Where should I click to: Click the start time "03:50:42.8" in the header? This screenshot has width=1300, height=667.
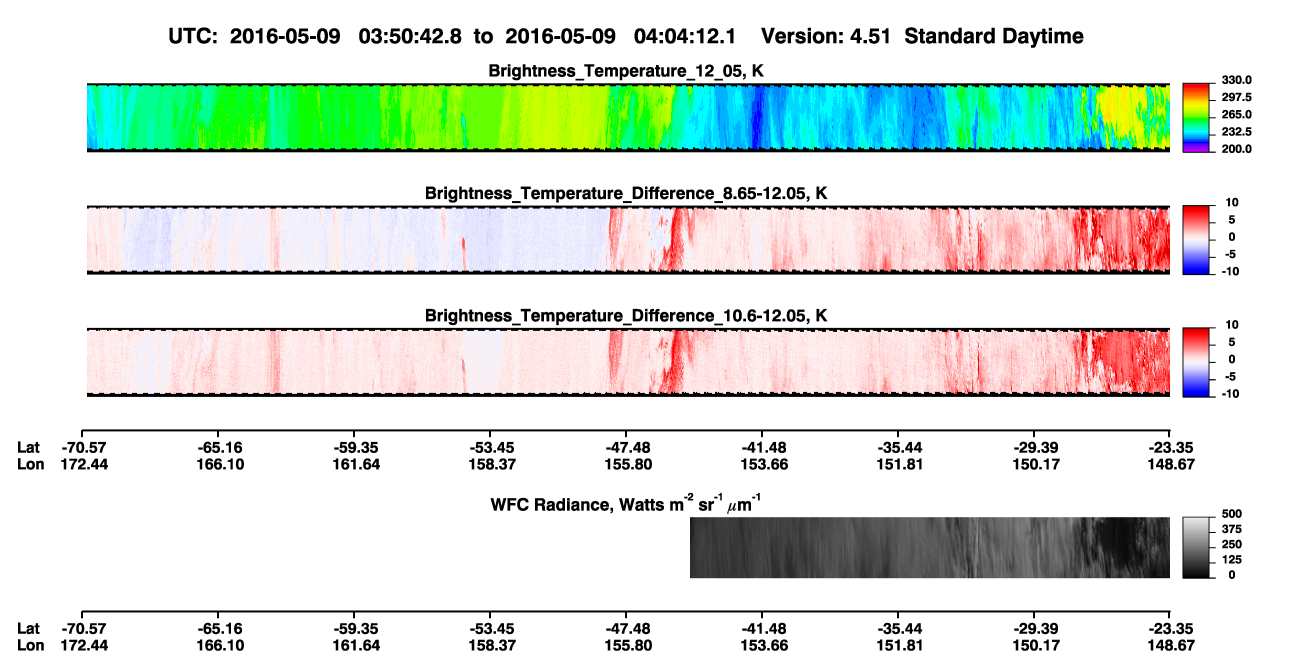click(412, 36)
